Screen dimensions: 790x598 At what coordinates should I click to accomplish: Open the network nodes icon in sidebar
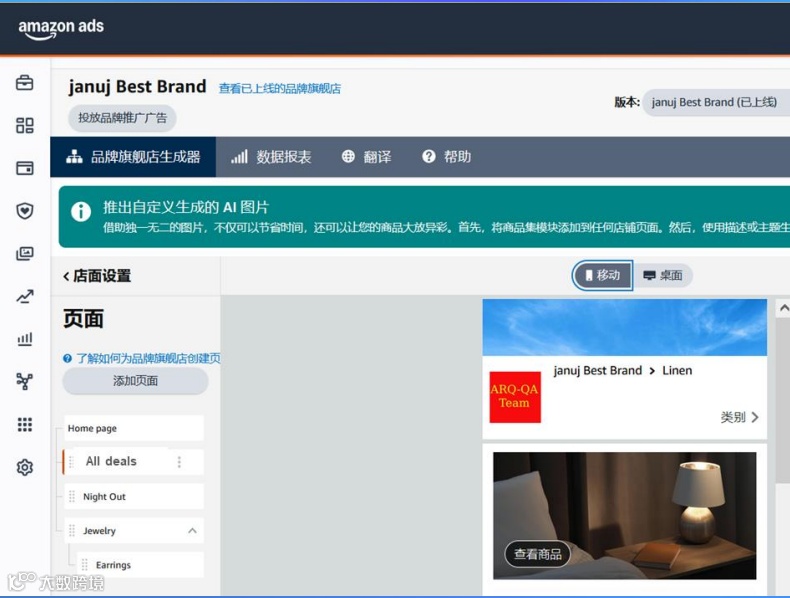25,381
